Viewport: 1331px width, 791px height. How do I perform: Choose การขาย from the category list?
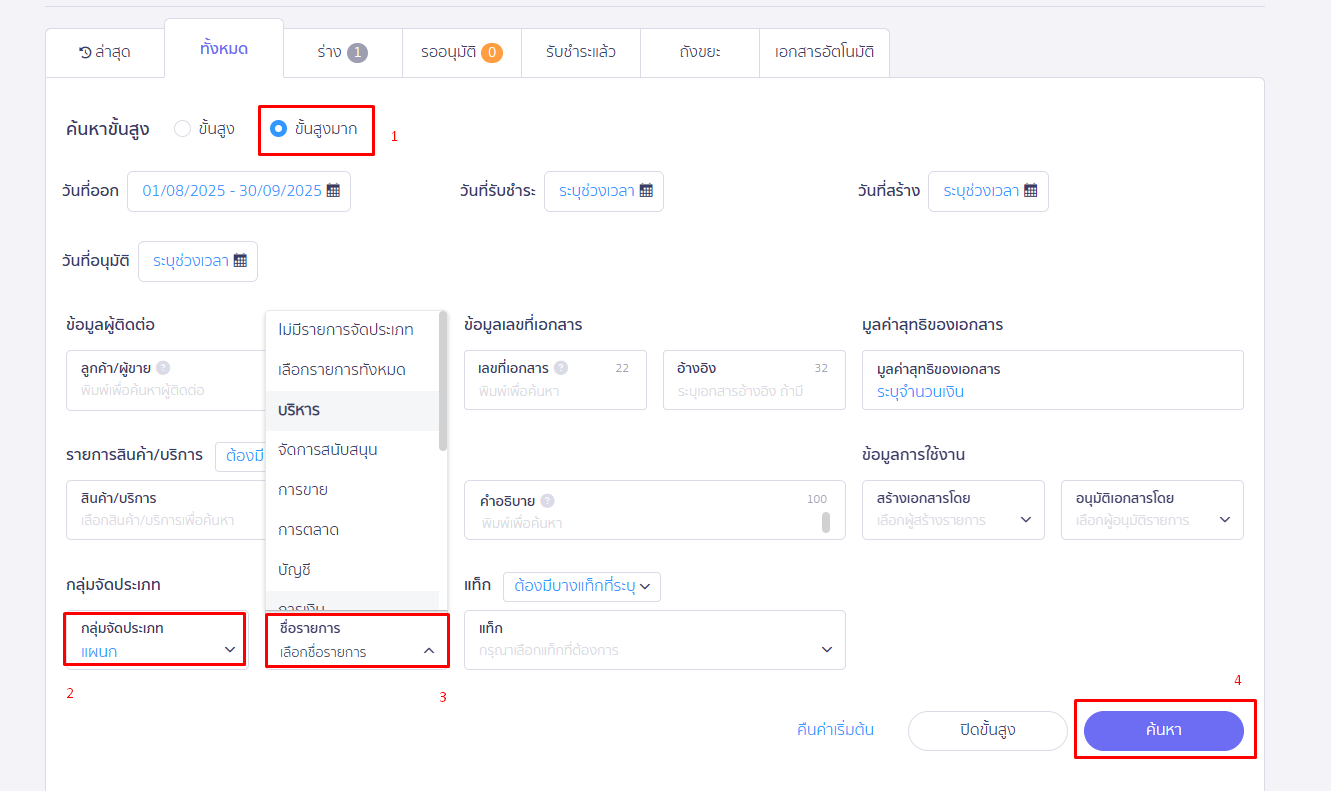click(303, 490)
